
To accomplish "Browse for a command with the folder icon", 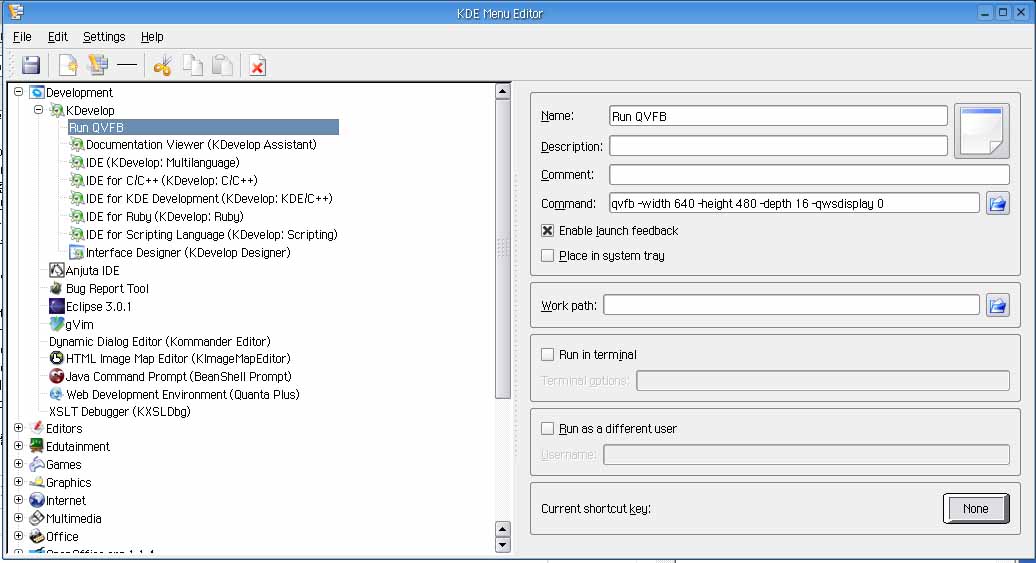I will point(998,204).
